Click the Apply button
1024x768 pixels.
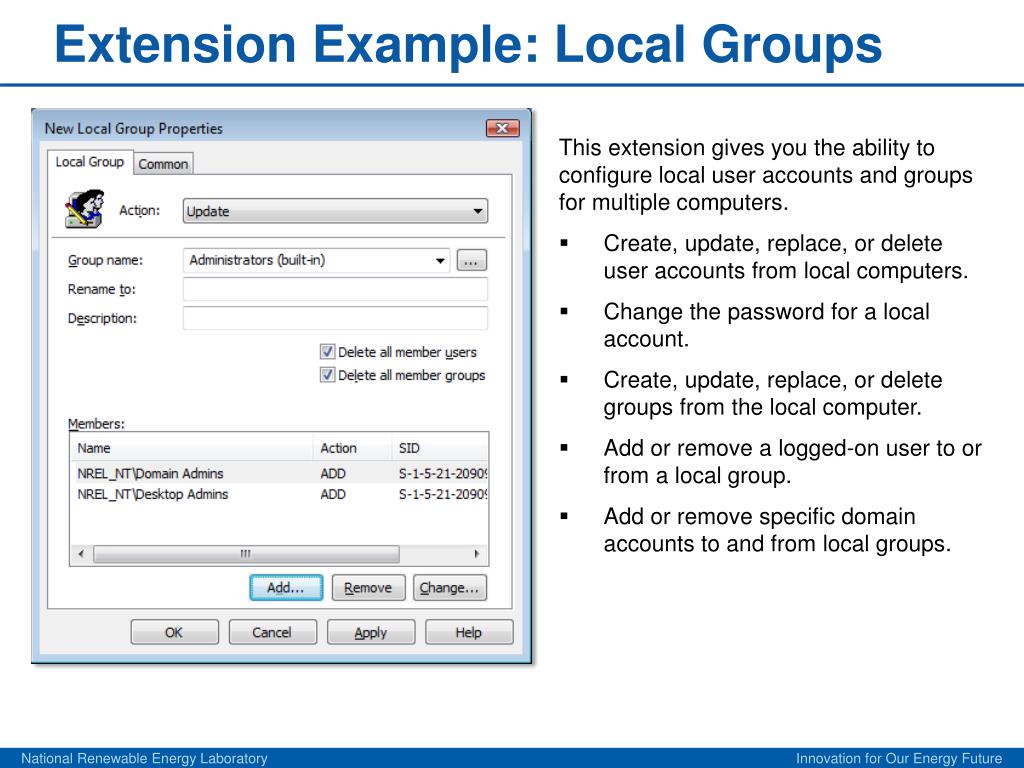371,632
